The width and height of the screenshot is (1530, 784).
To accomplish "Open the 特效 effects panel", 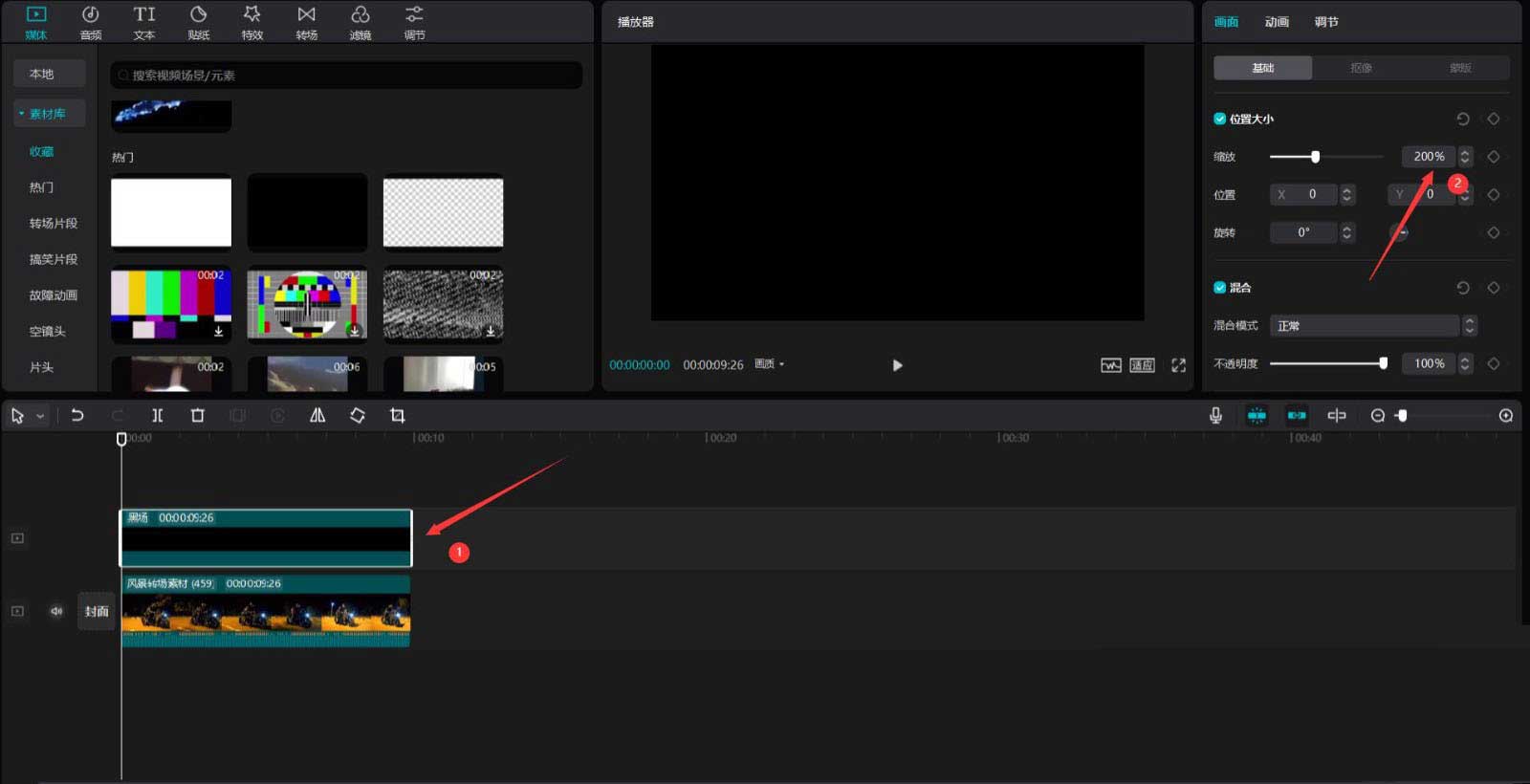I will (x=252, y=22).
